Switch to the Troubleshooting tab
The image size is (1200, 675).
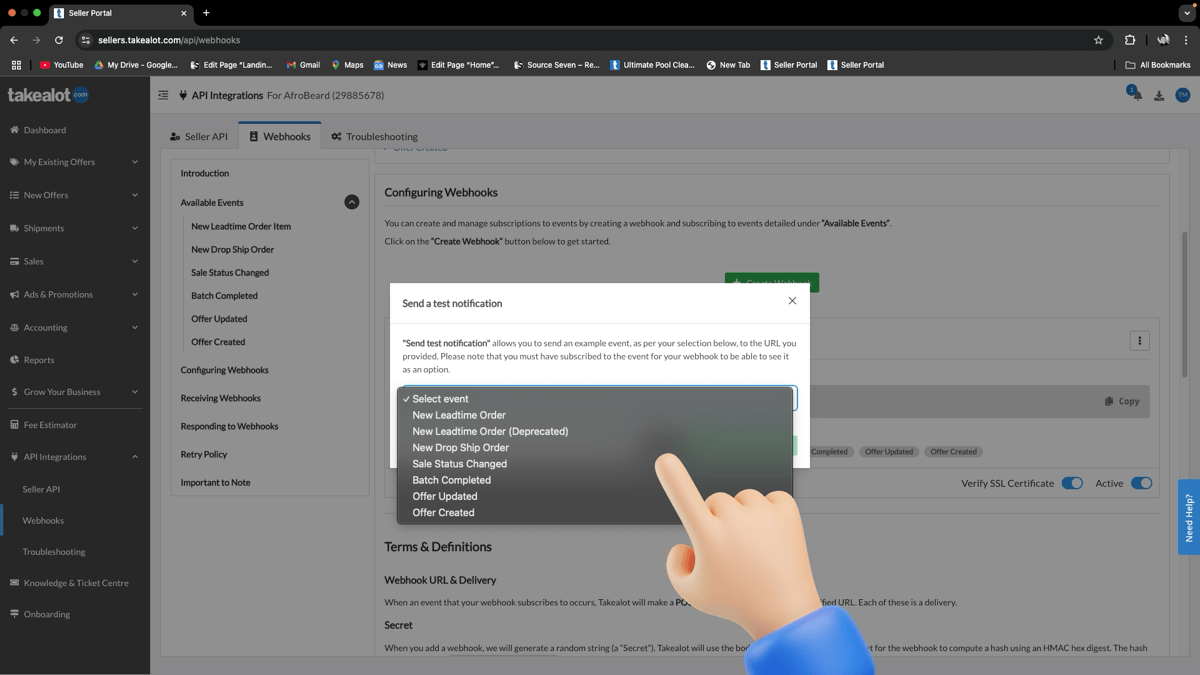374,136
